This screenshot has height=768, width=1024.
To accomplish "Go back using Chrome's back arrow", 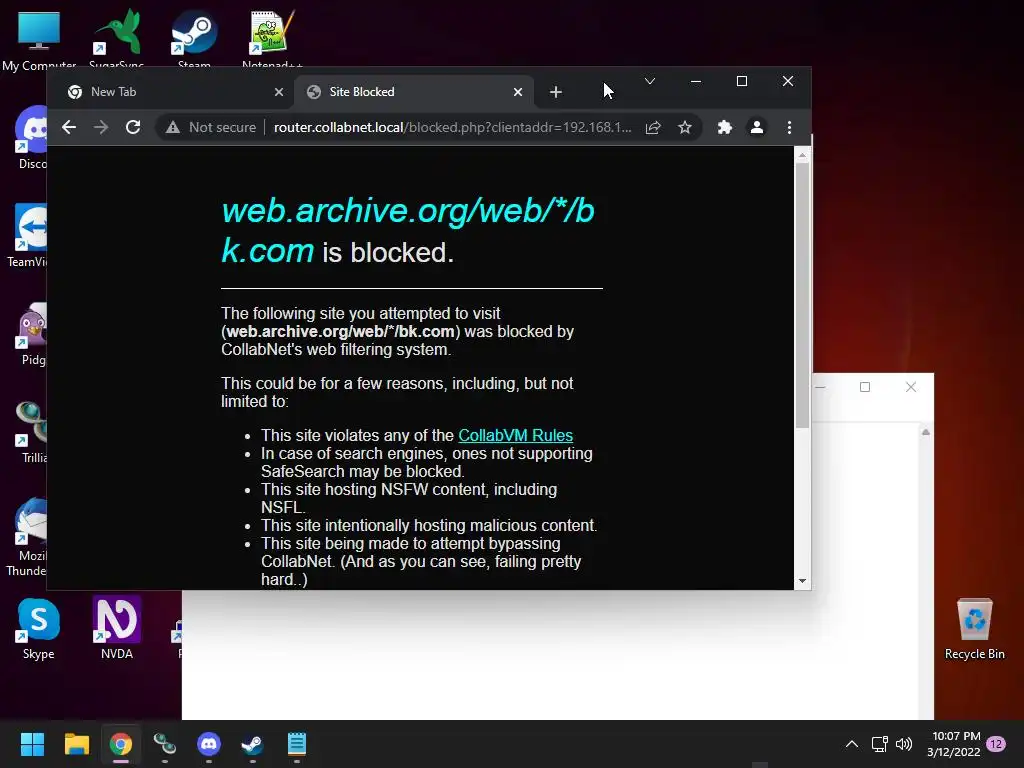I will click(69, 127).
